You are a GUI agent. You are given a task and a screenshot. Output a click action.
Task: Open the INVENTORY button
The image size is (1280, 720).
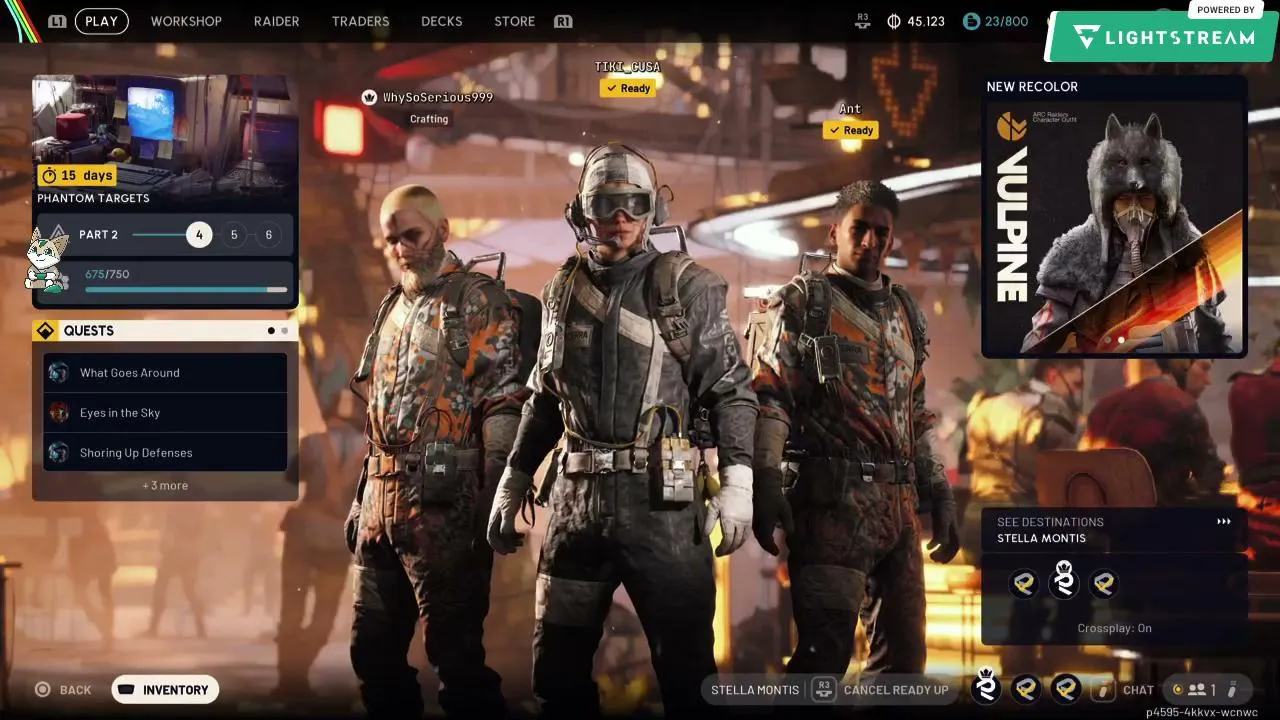[165, 690]
